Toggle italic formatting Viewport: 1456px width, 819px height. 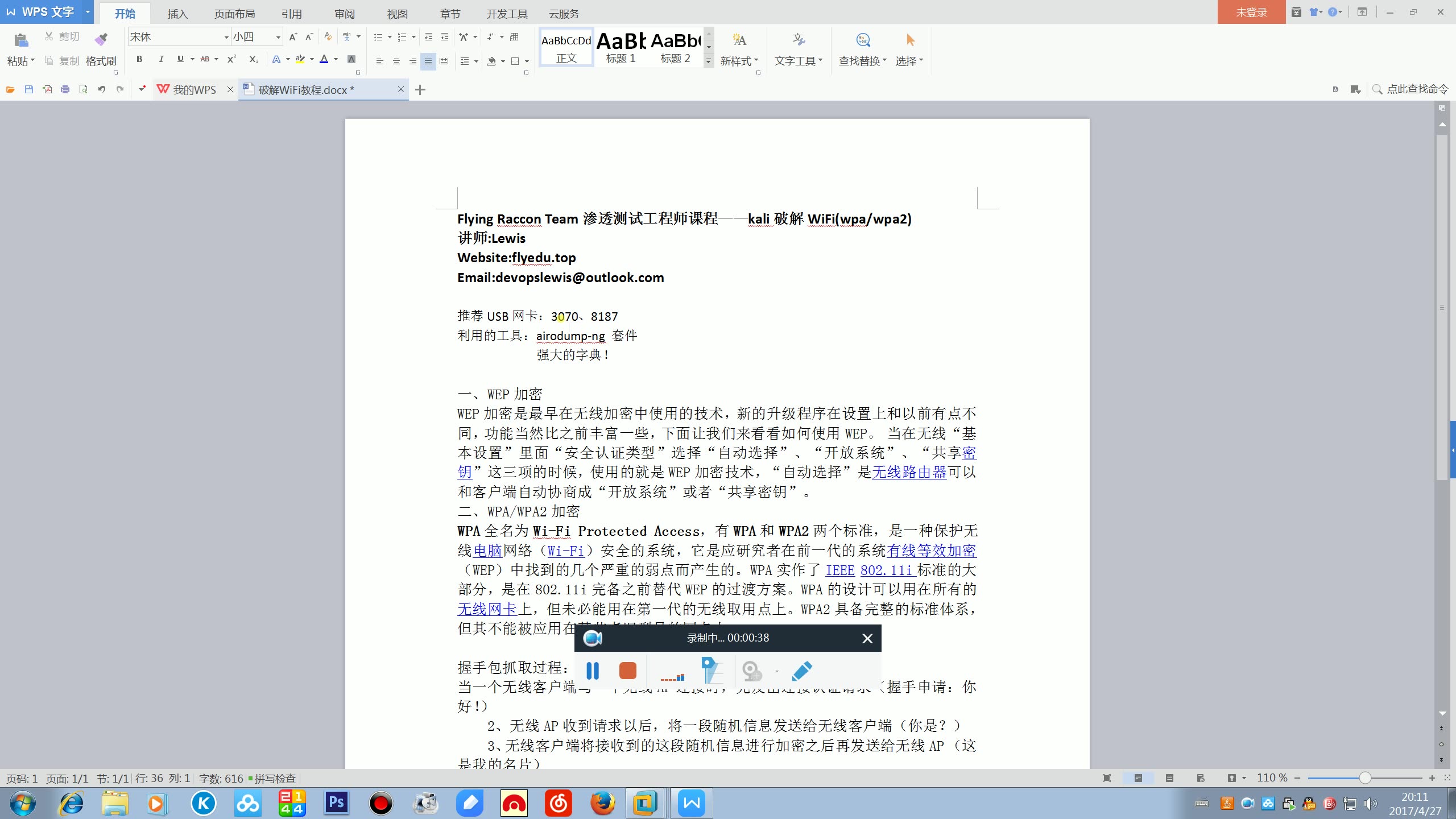161,59
